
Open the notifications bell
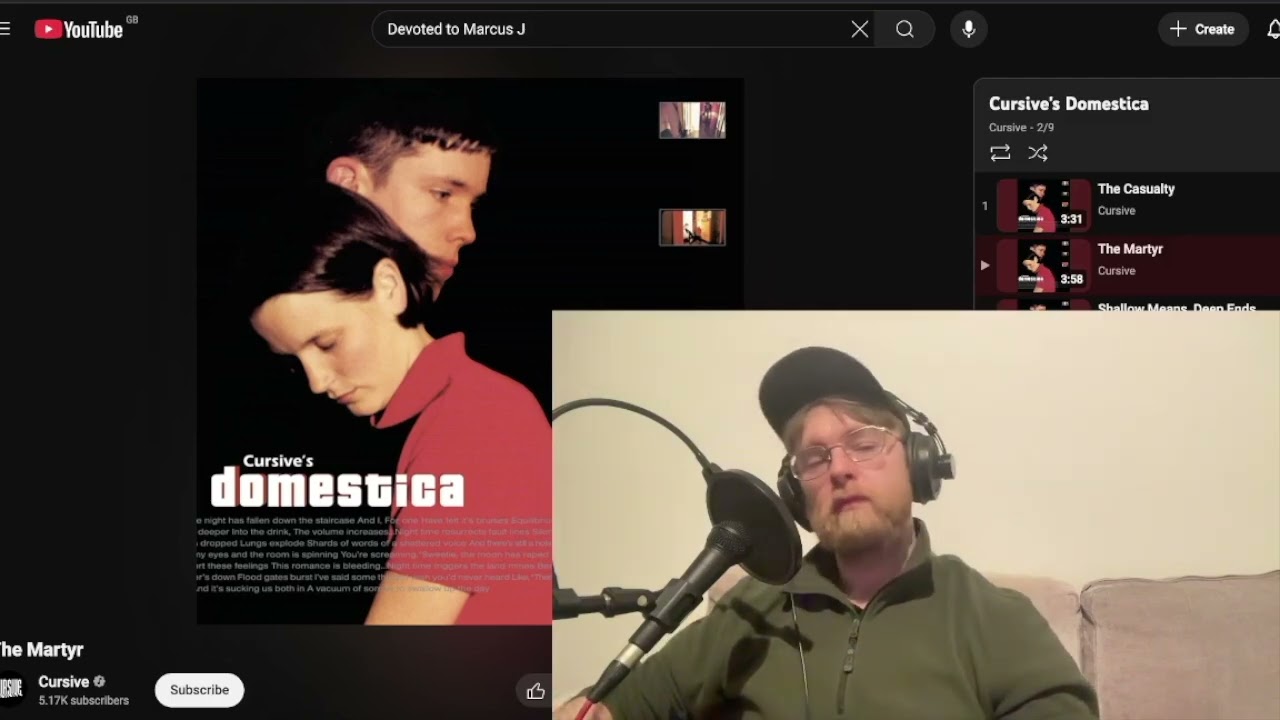point(1273,29)
